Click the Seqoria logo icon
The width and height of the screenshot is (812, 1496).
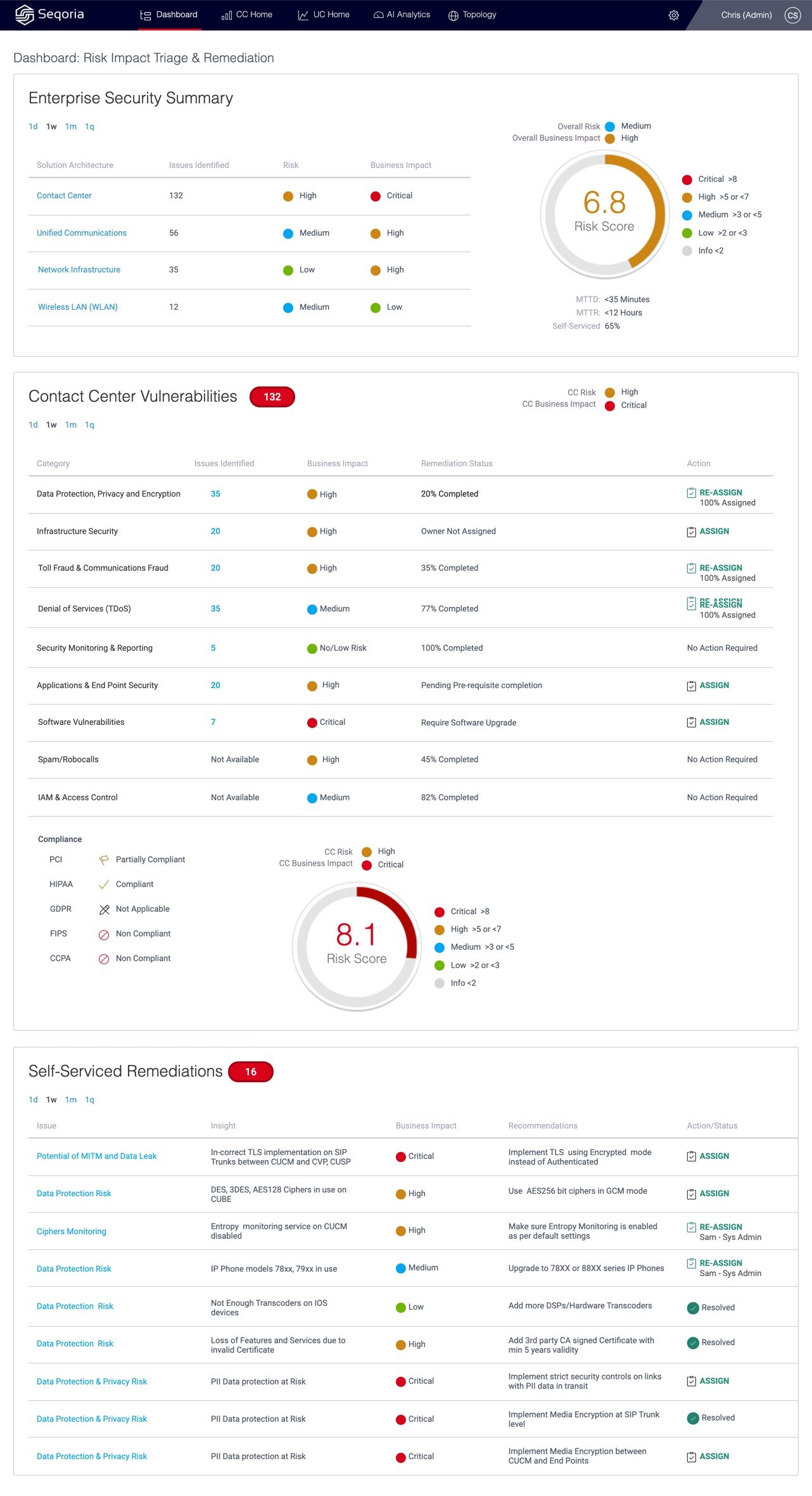[24, 15]
